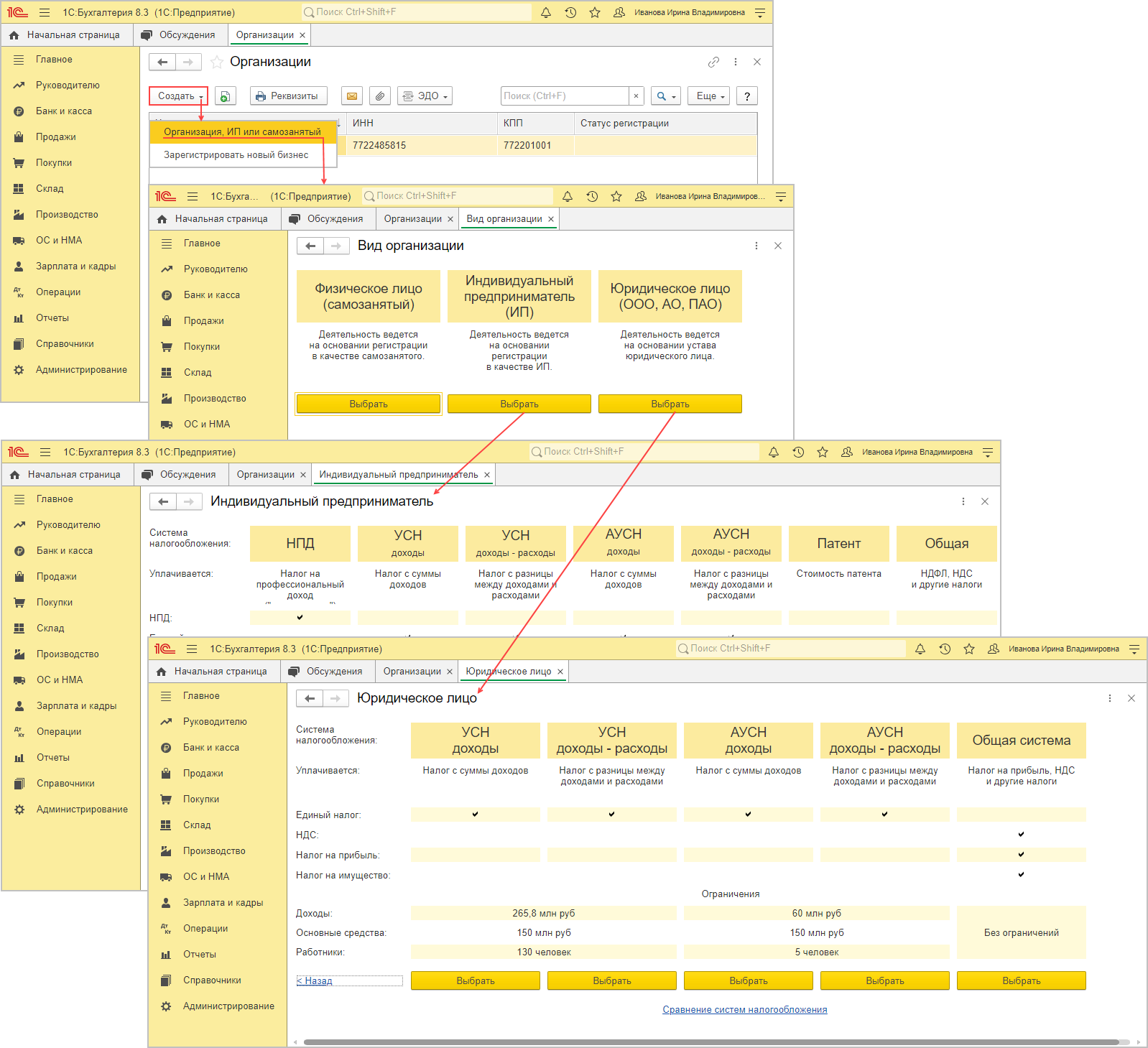Open Операции in Индивидуальный предприниматель window sidebar

click(x=59, y=731)
